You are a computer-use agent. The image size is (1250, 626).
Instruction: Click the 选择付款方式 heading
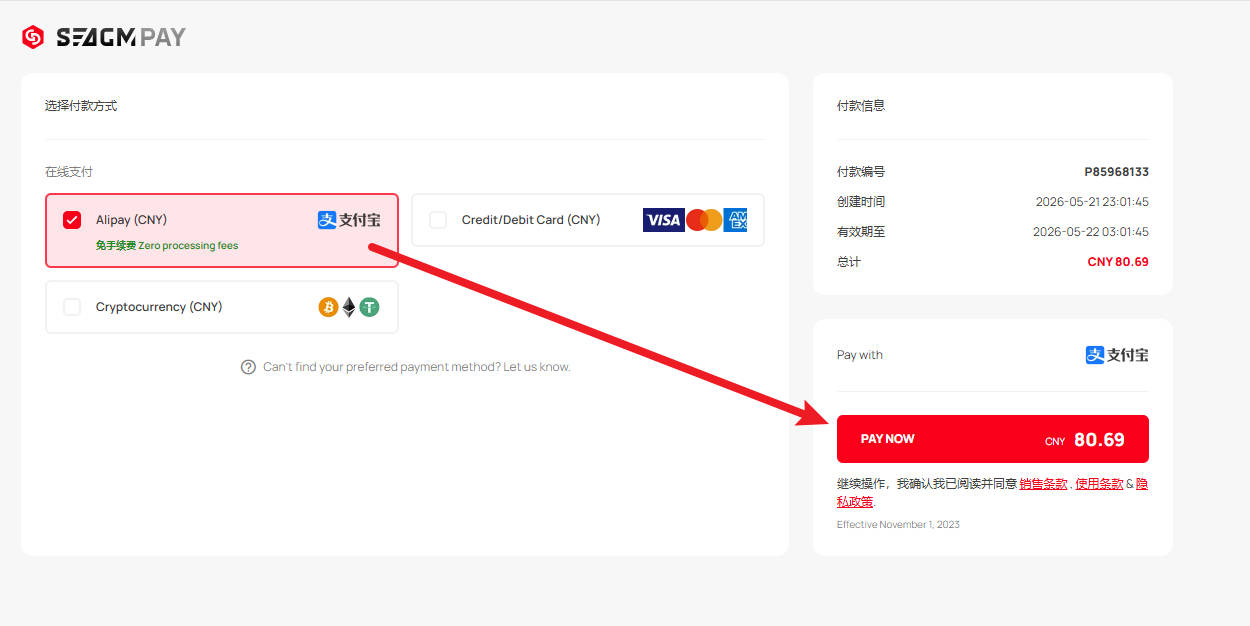(81, 106)
